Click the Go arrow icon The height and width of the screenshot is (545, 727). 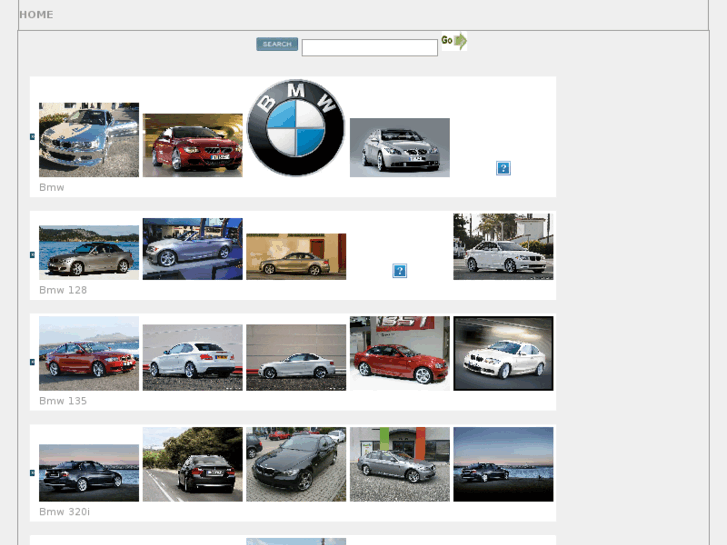pos(454,41)
